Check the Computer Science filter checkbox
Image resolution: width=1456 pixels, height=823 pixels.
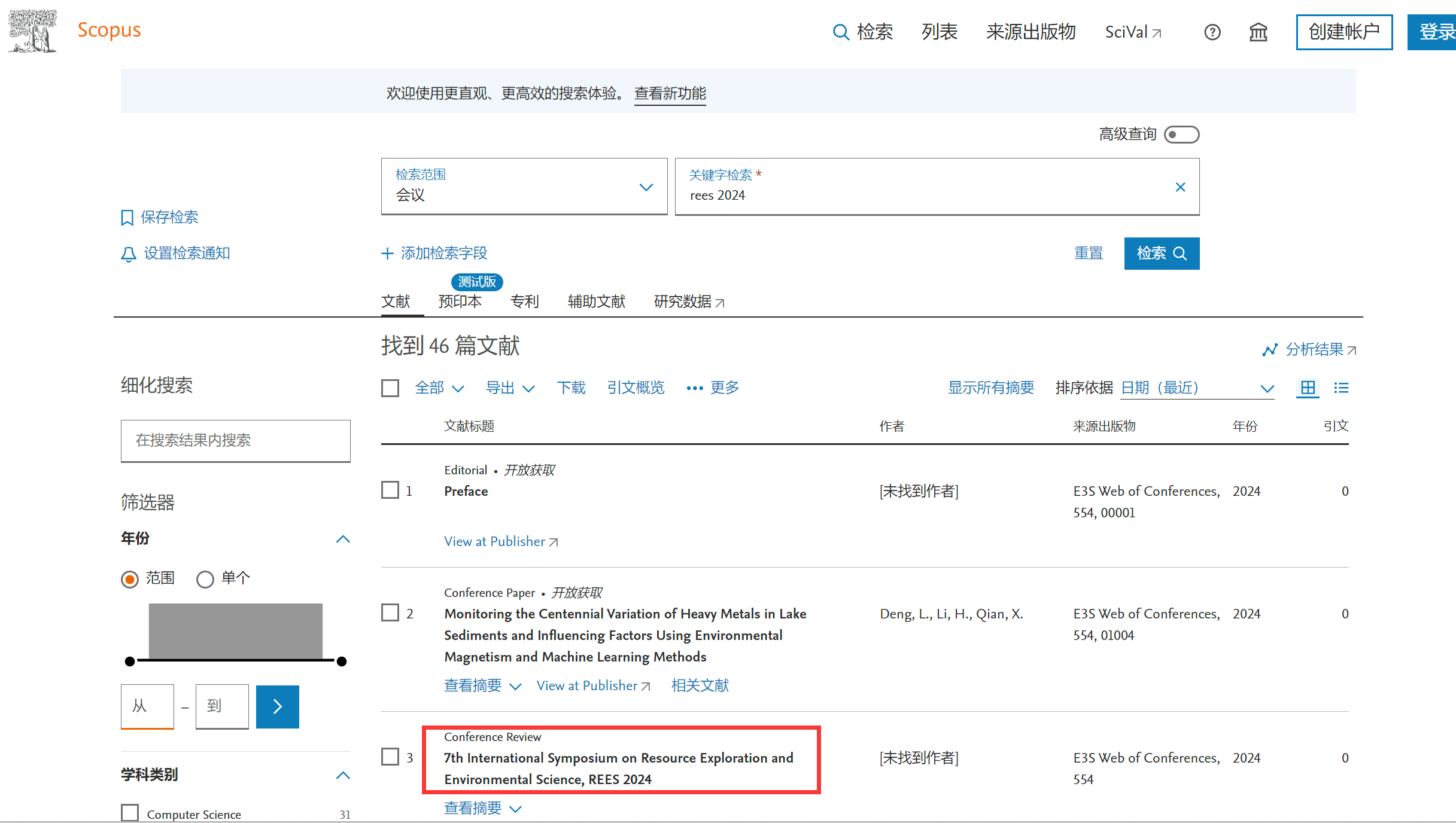(130, 813)
